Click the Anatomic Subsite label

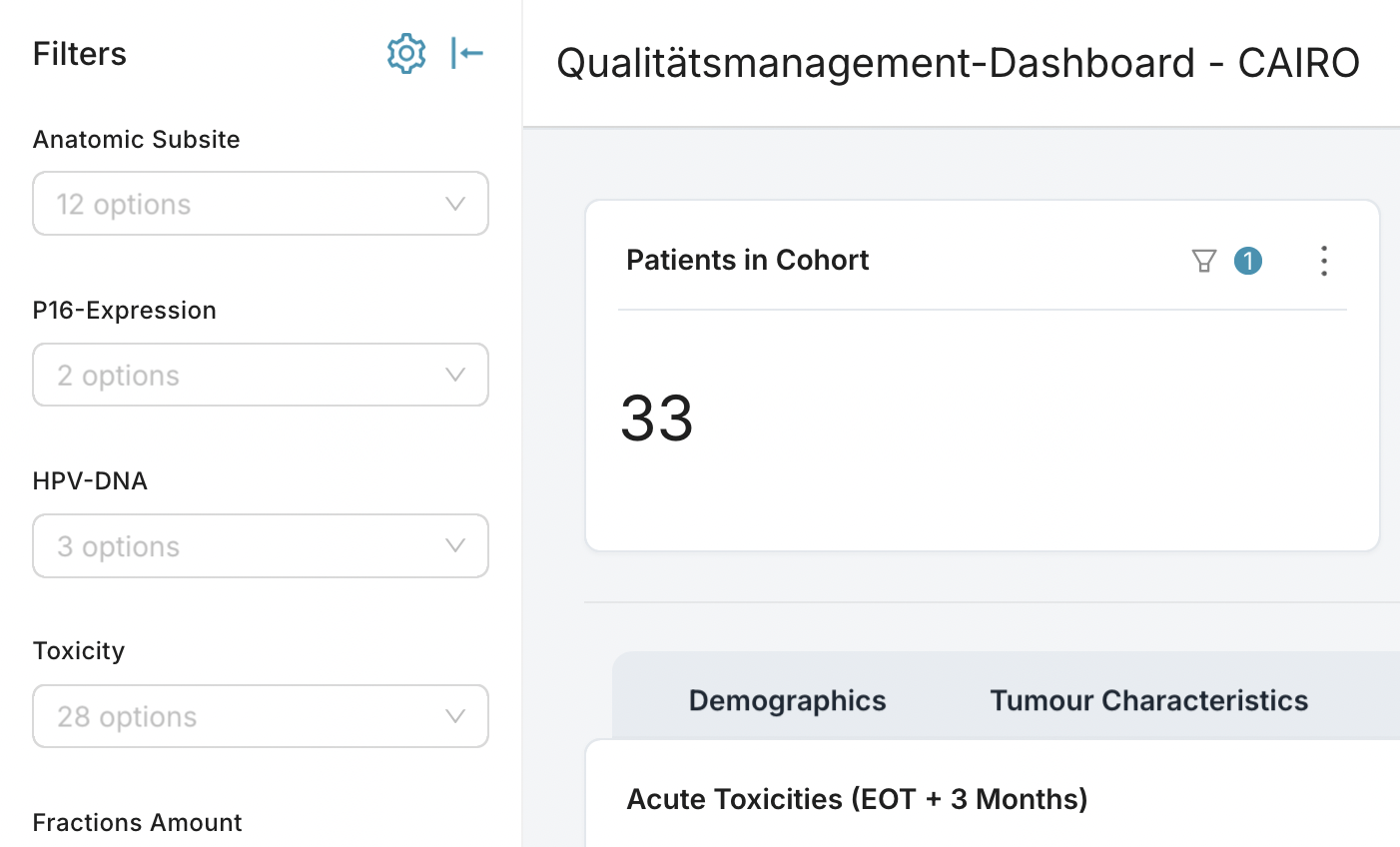click(x=136, y=139)
